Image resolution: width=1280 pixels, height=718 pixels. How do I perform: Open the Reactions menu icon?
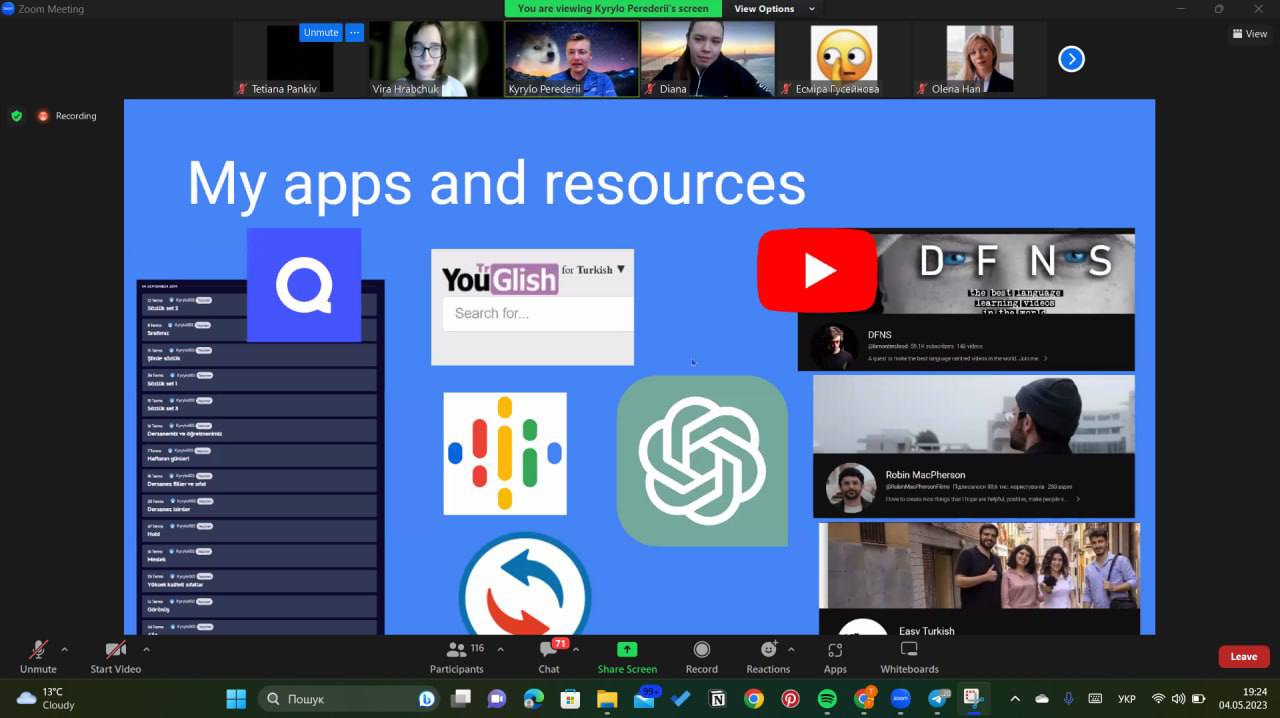tap(768, 650)
